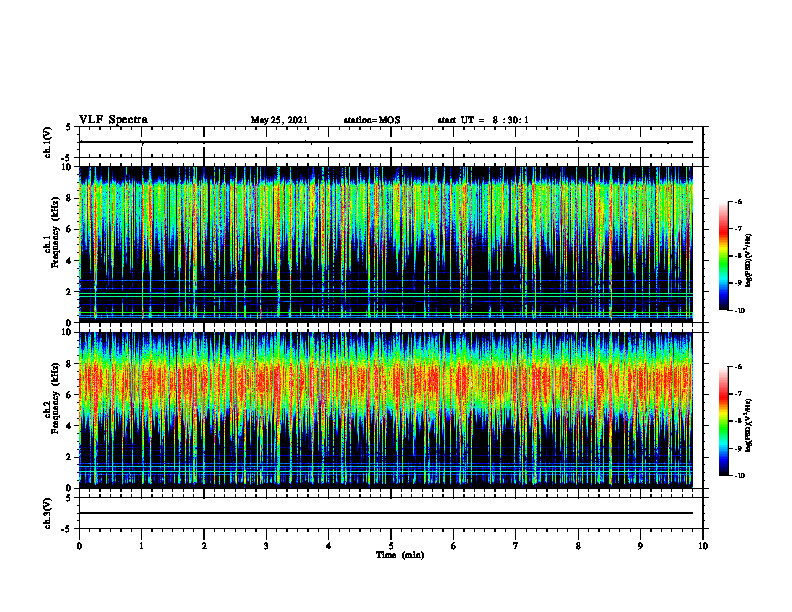Viewport: 792px width, 612px height.
Task: Click the ch.3 waveform trace panel
Action: [x=391, y=513]
